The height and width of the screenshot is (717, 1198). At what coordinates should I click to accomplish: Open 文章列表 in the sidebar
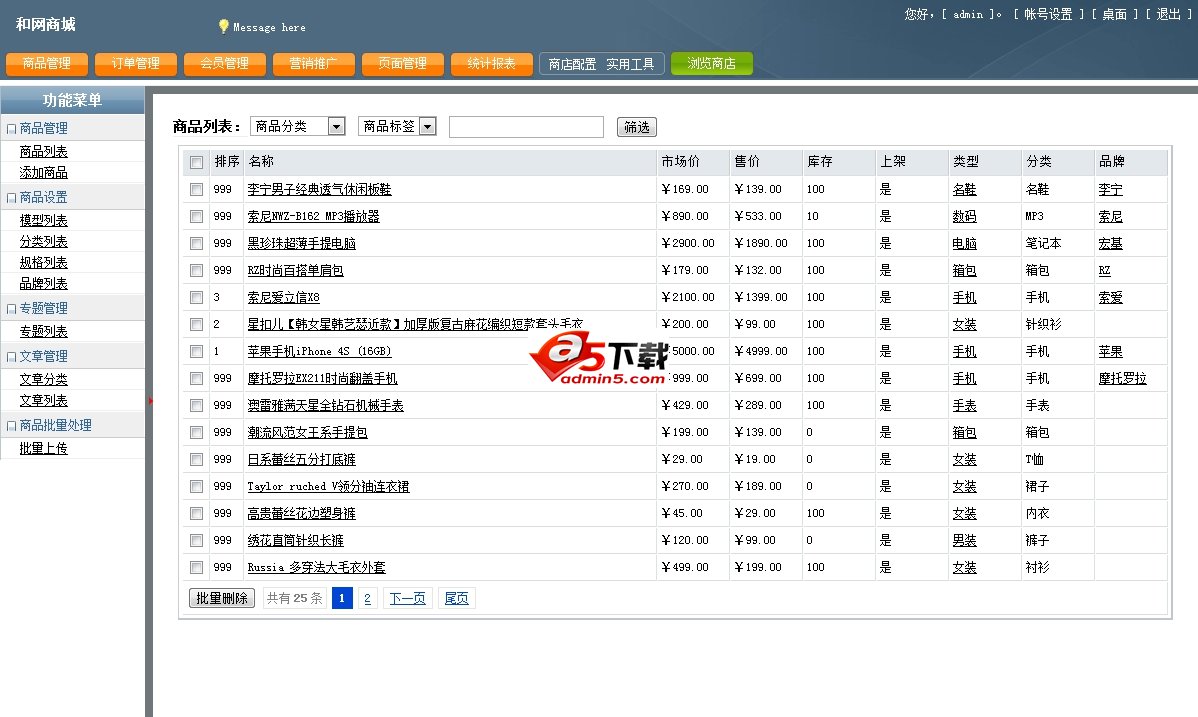(44, 401)
